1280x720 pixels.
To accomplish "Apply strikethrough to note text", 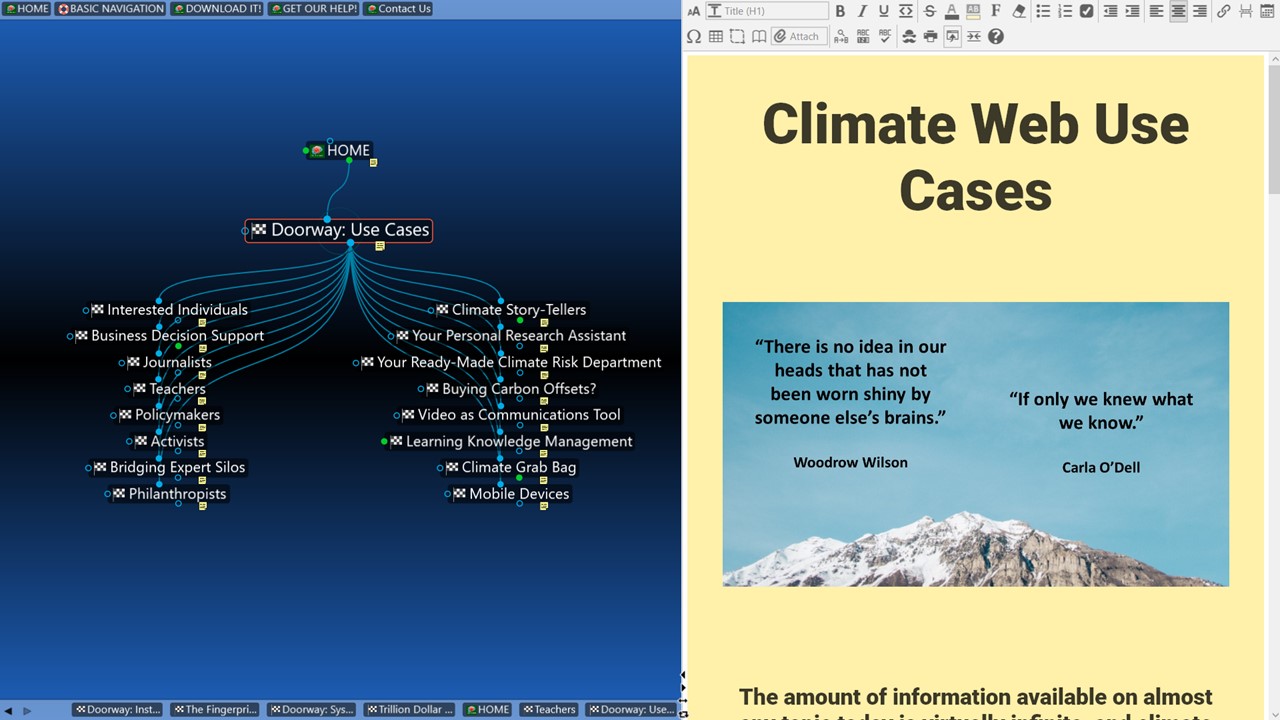I will click(929, 11).
